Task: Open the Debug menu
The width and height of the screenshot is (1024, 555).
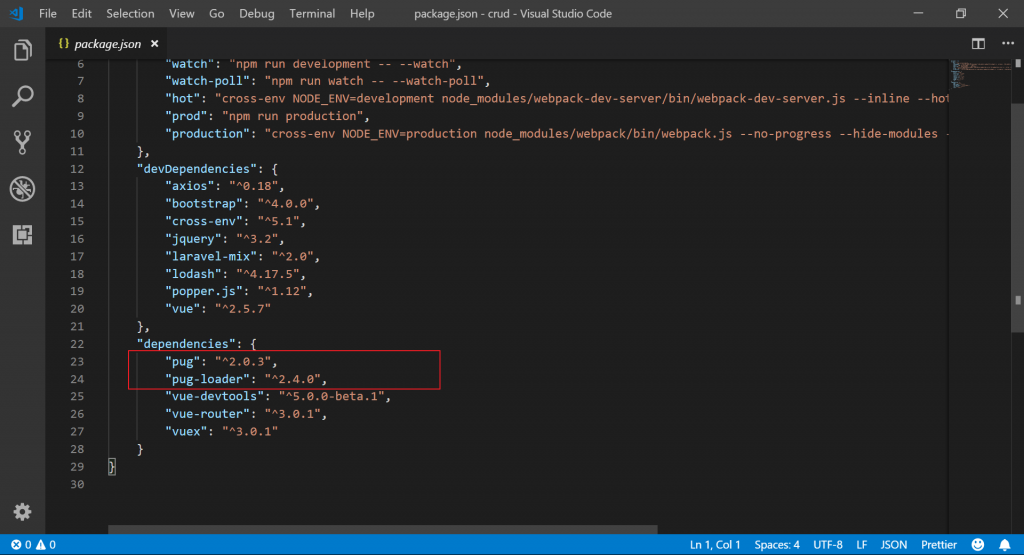Action: coord(257,14)
